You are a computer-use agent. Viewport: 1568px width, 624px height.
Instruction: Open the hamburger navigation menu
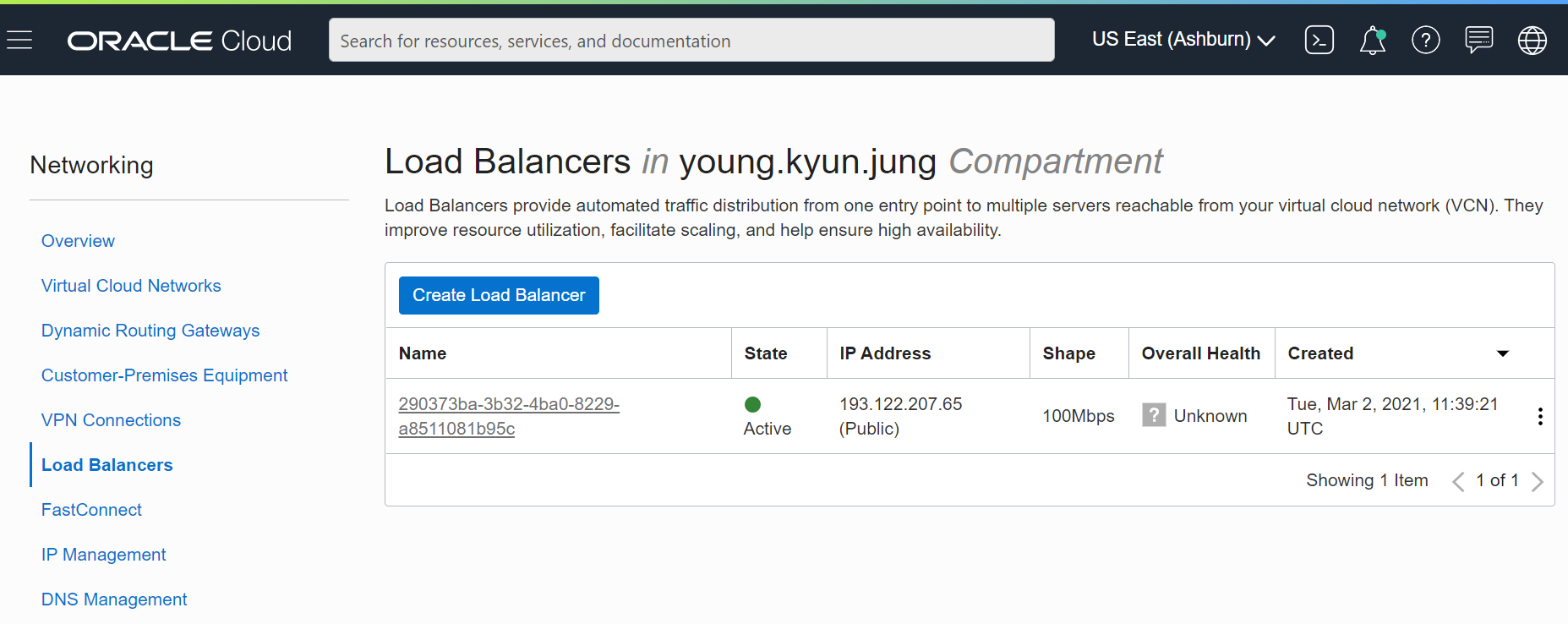click(19, 40)
